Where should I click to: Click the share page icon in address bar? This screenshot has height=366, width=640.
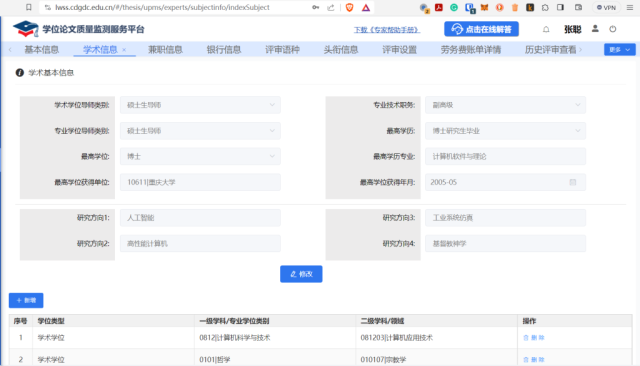click(x=331, y=7)
